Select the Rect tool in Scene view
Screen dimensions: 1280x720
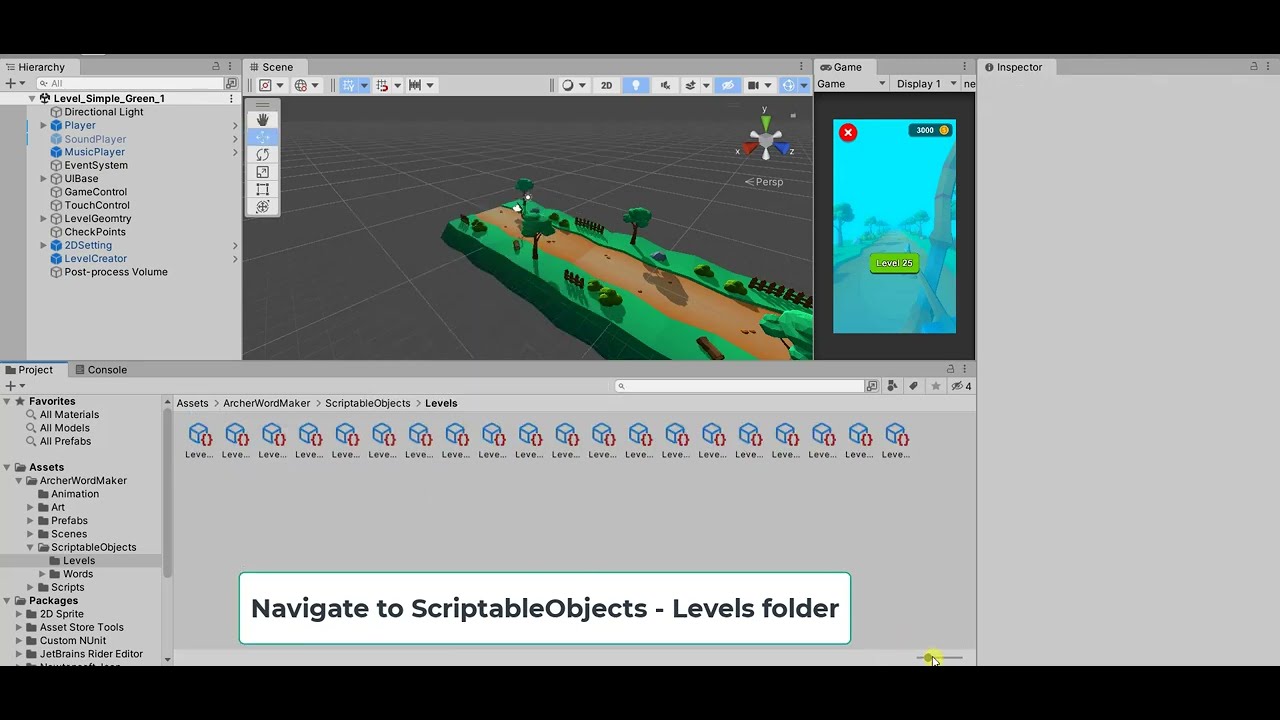262,189
